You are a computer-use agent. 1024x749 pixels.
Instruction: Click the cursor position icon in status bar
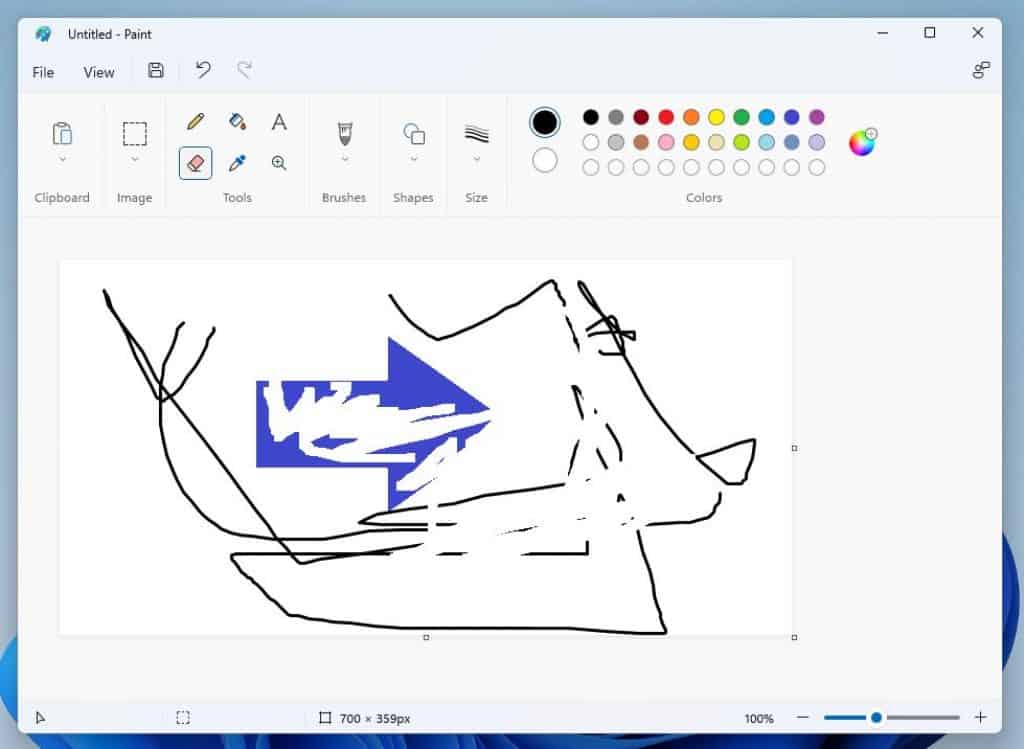pyautogui.click(x=40, y=718)
